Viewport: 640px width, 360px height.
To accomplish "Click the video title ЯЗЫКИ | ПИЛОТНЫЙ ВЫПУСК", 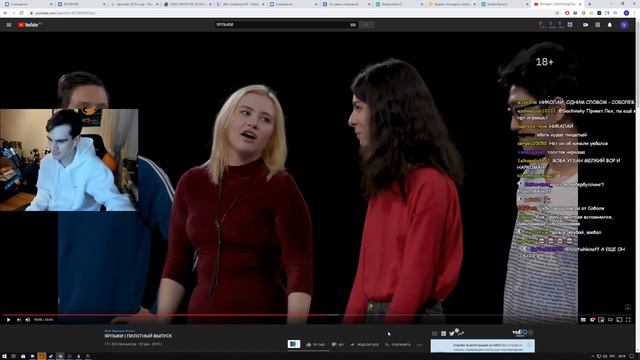I will (138, 336).
